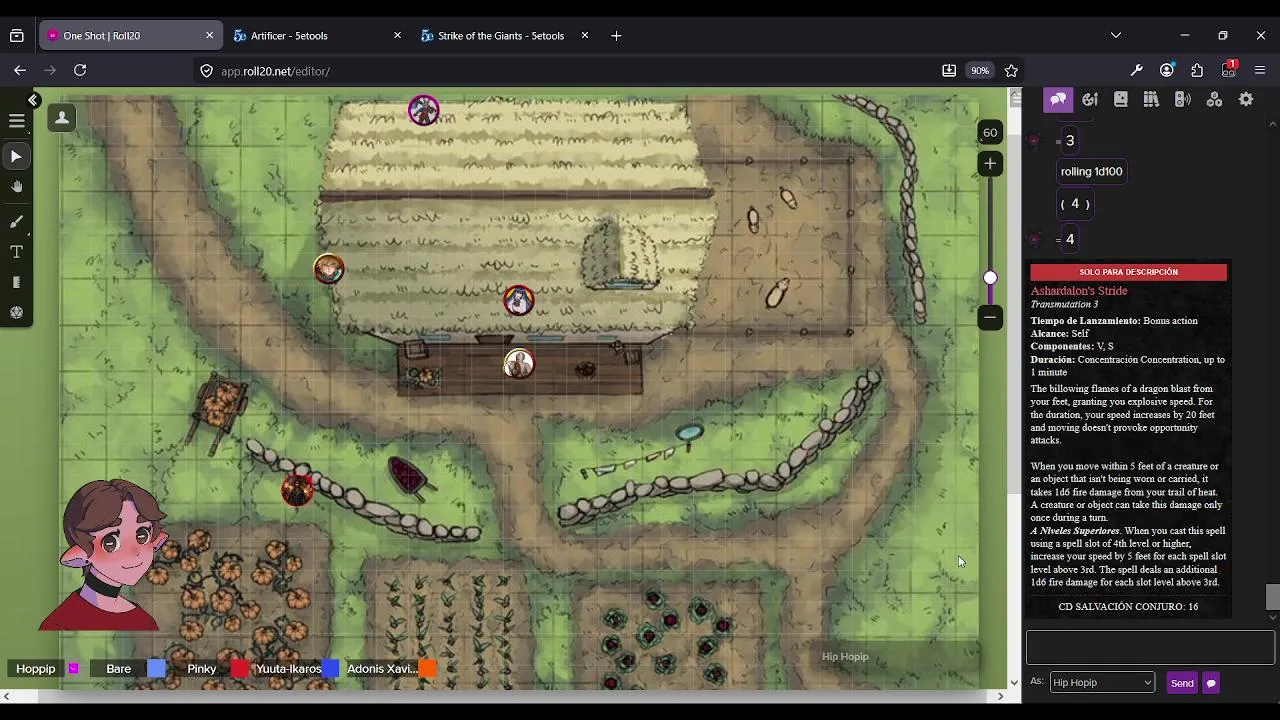Image resolution: width=1280 pixels, height=720 pixels.
Task: Click the install app icon in address bar
Action: [949, 71]
